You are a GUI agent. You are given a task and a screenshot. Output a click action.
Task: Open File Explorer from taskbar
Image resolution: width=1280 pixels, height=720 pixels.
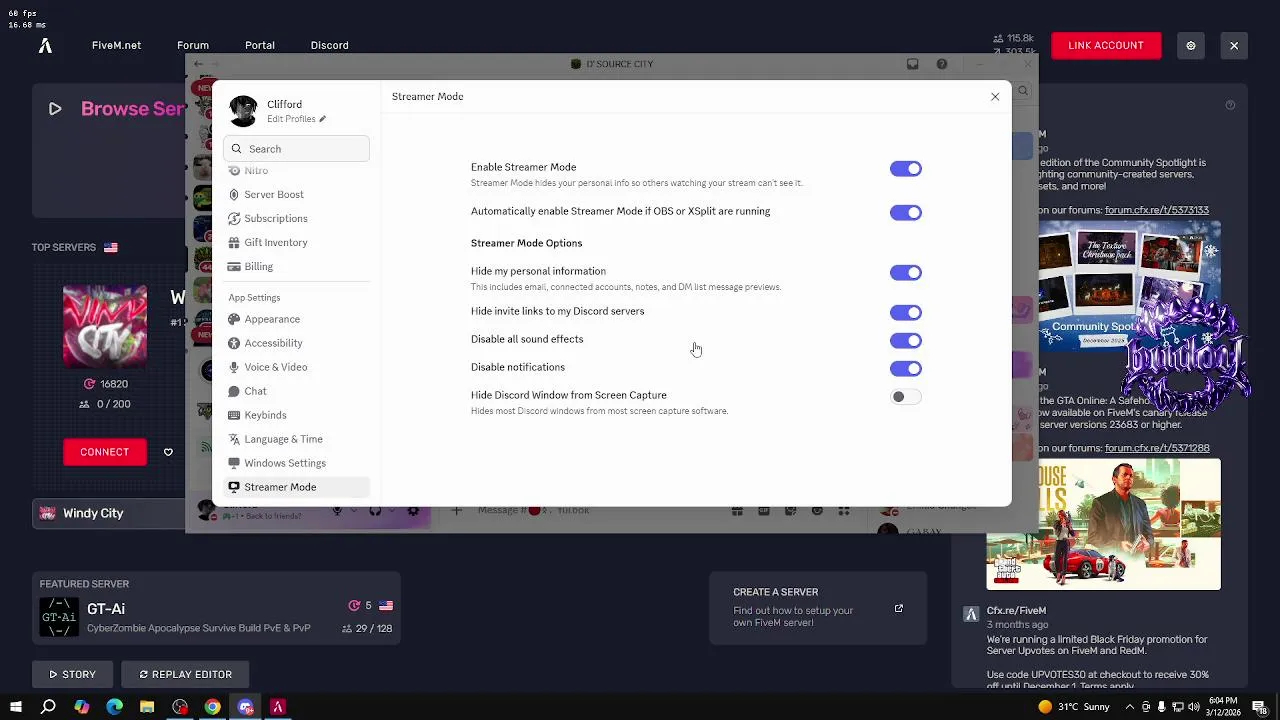pos(147,707)
